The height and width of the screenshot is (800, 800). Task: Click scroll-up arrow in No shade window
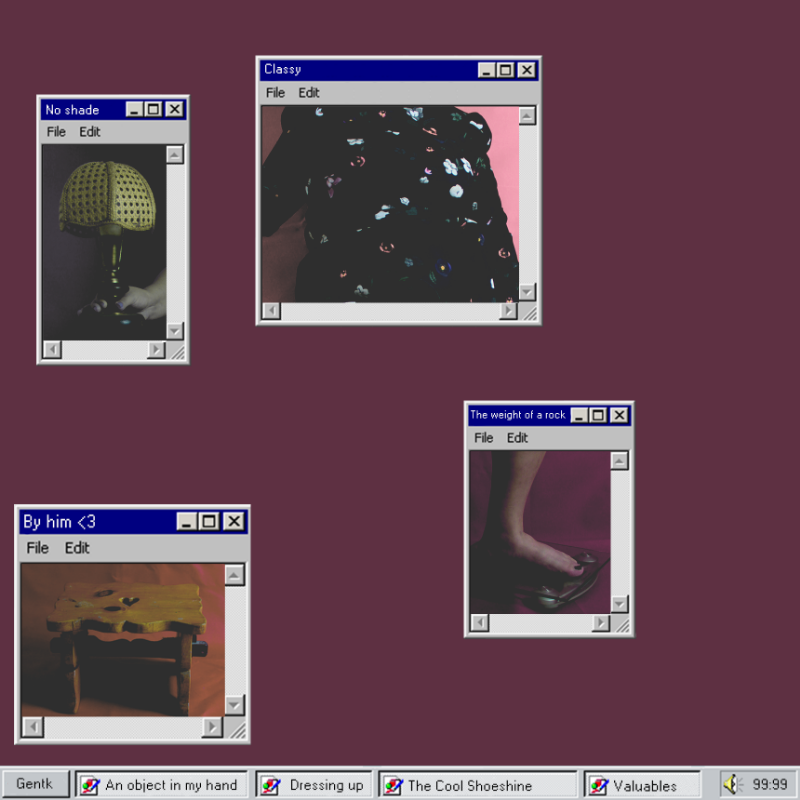click(175, 154)
